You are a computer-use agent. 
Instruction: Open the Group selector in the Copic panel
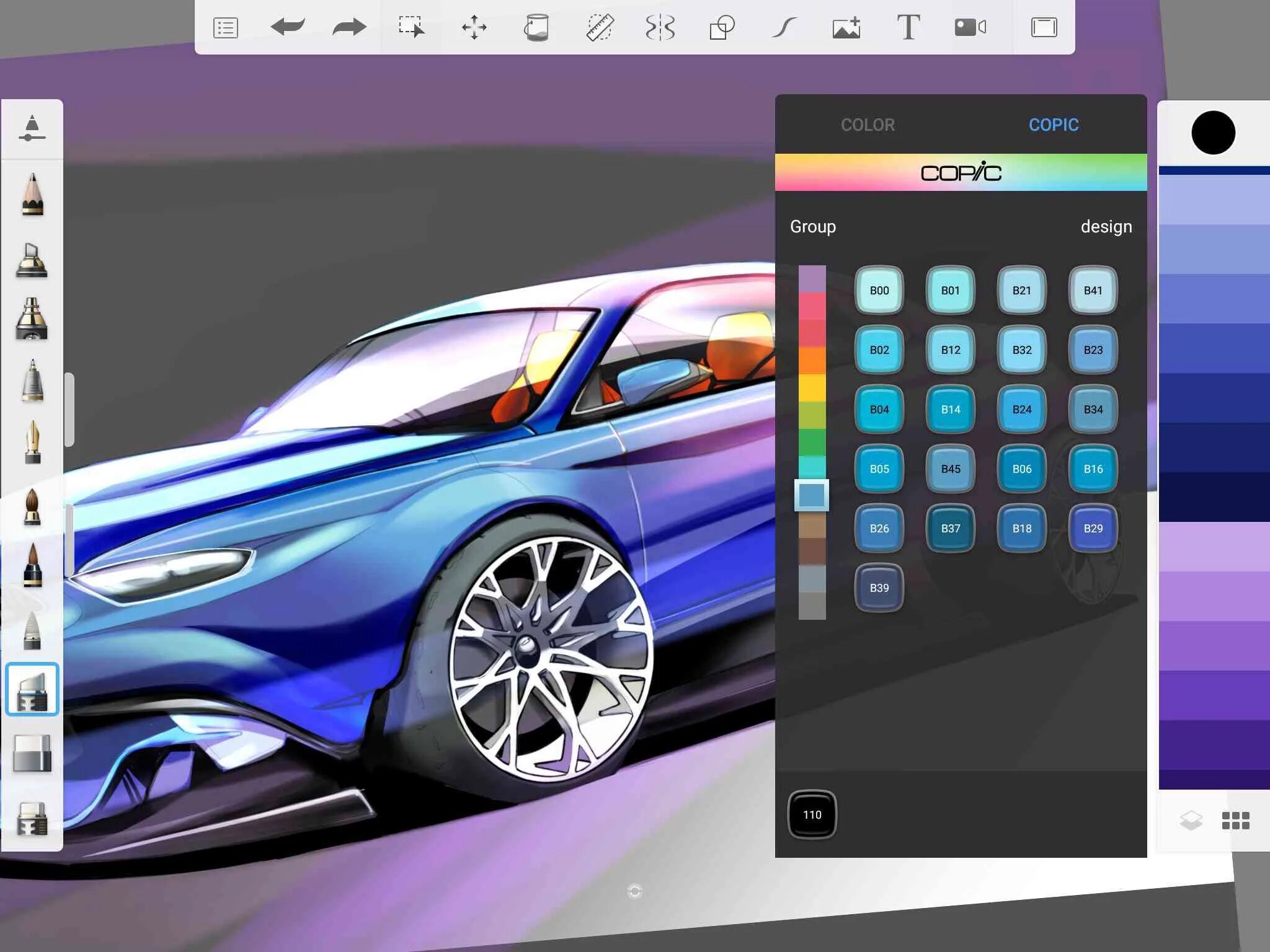click(x=813, y=227)
